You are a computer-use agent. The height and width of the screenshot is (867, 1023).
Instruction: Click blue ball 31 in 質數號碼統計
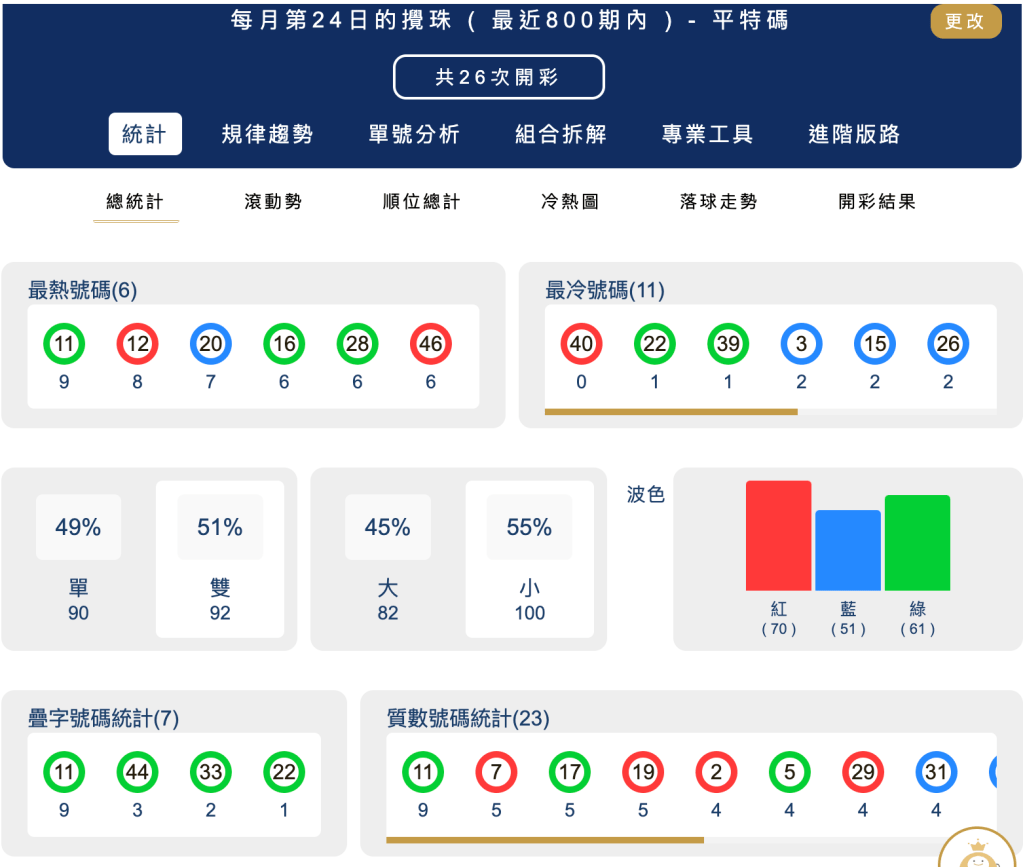(936, 772)
